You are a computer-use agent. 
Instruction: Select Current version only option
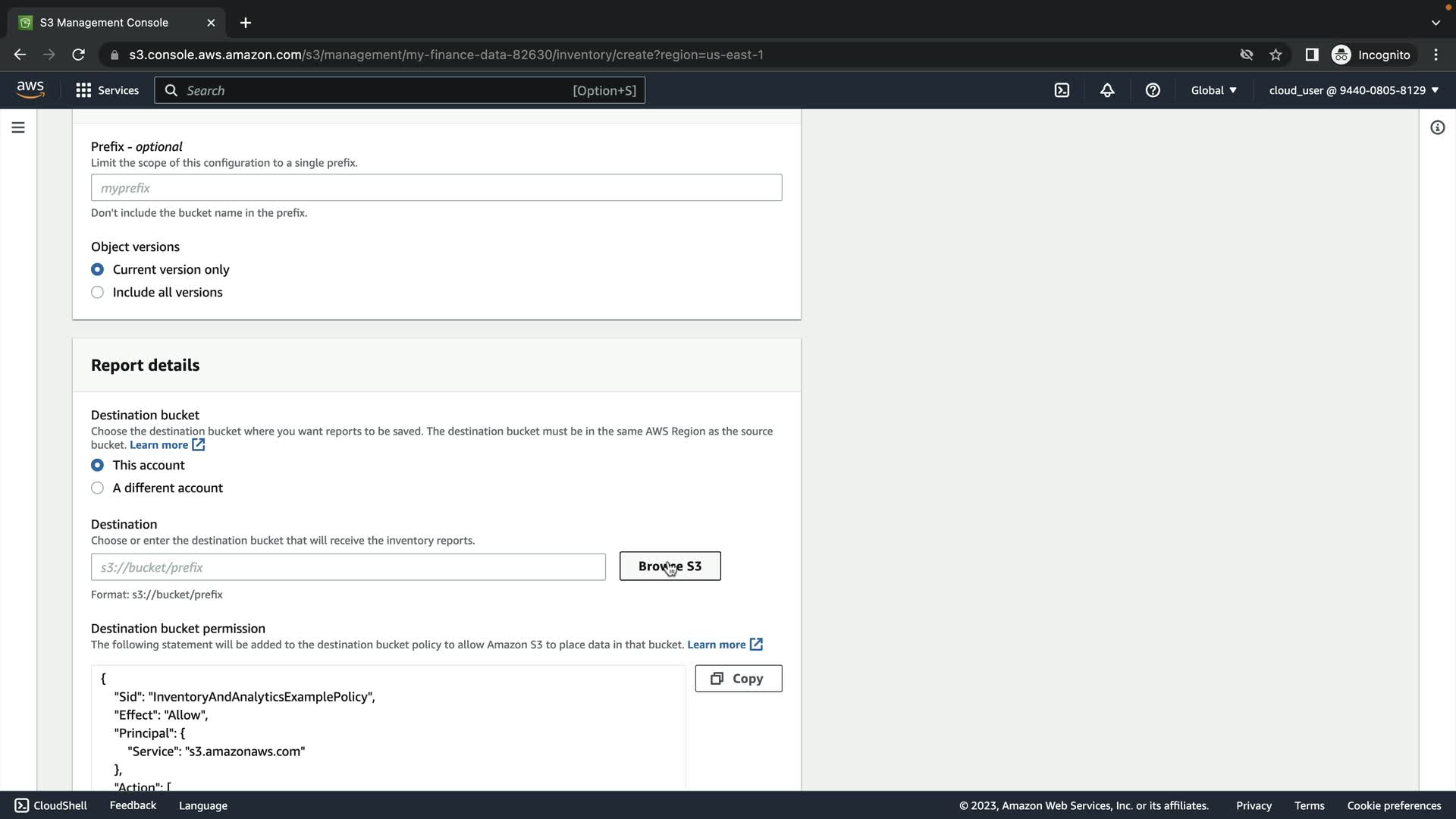click(98, 270)
